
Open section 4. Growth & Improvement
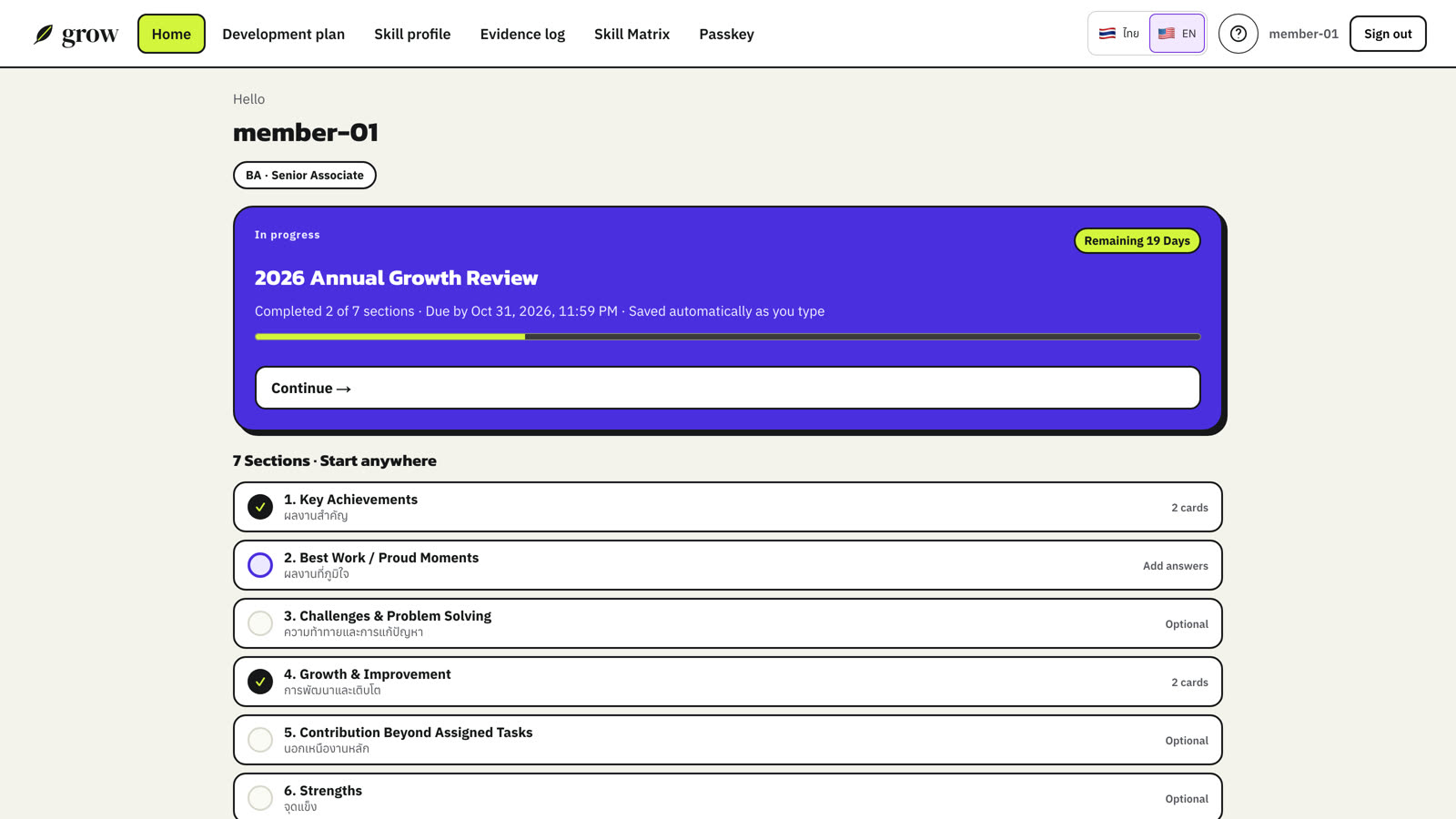pyautogui.click(x=727, y=682)
